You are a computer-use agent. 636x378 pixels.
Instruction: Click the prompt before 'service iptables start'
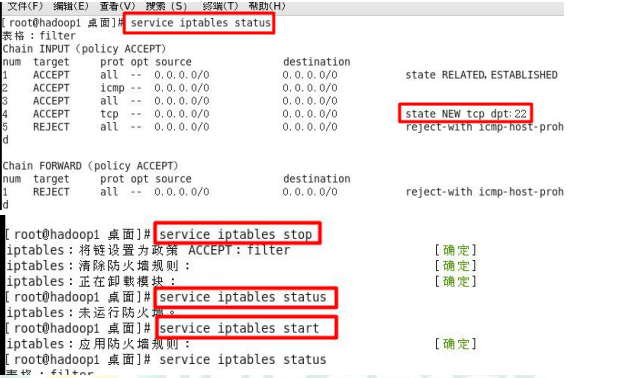pyautogui.click(x=78, y=328)
